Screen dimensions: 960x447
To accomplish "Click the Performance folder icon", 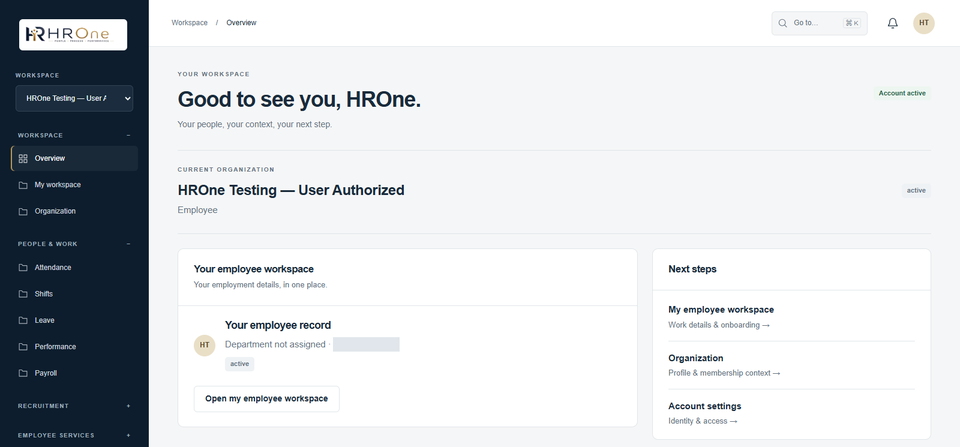I will (23, 347).
